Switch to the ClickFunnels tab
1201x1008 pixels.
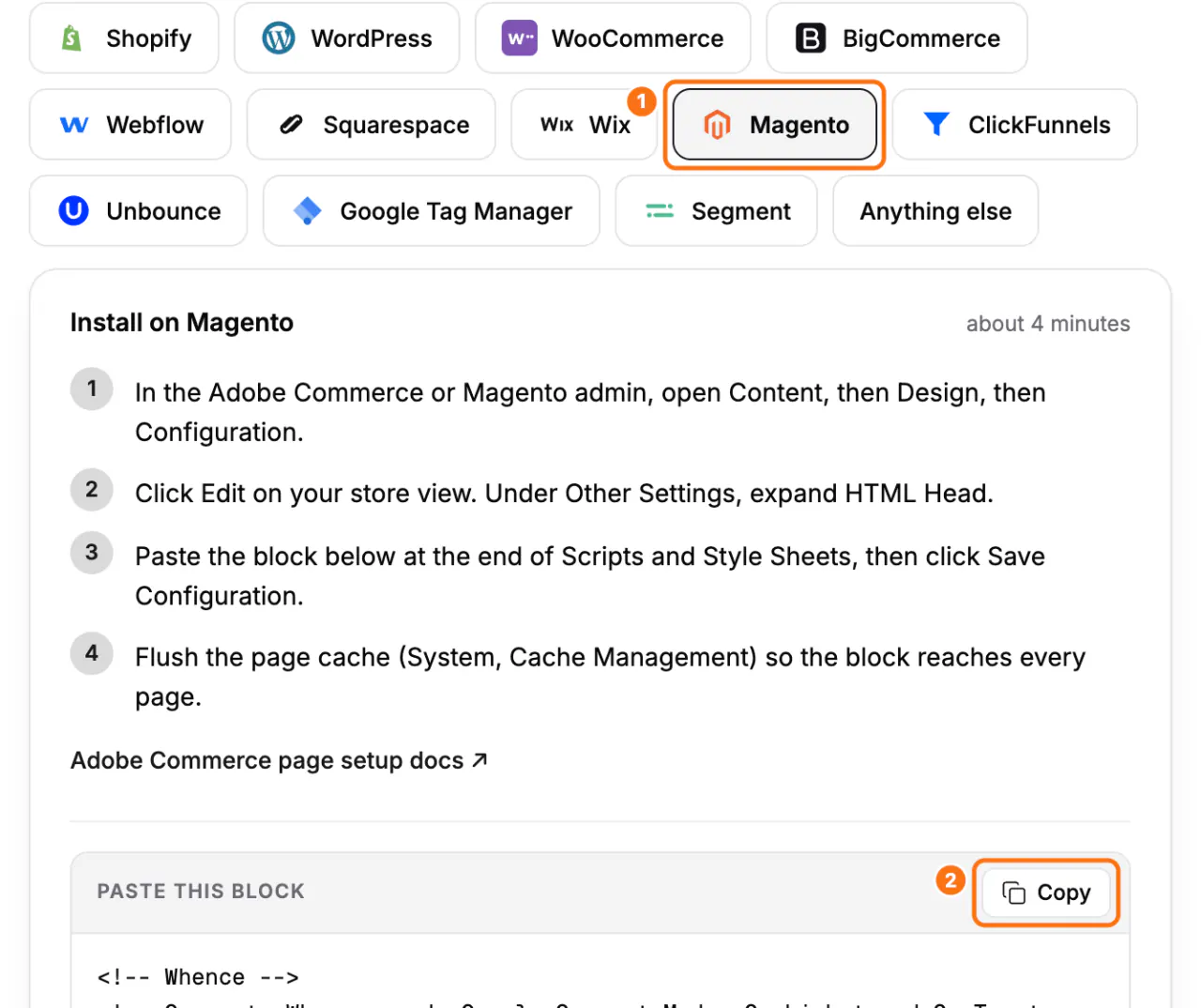click(1015, 125)
